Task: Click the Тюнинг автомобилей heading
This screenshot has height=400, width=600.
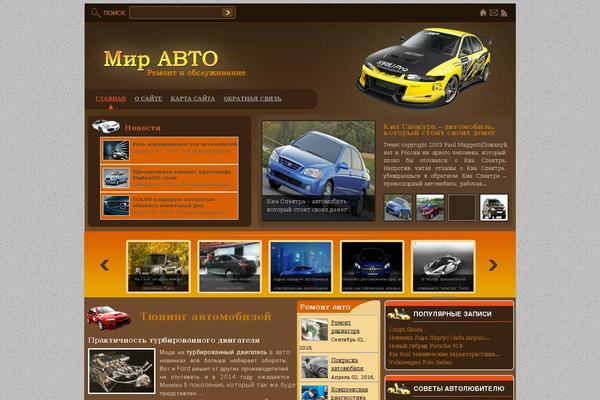Action: click(206, 317)
